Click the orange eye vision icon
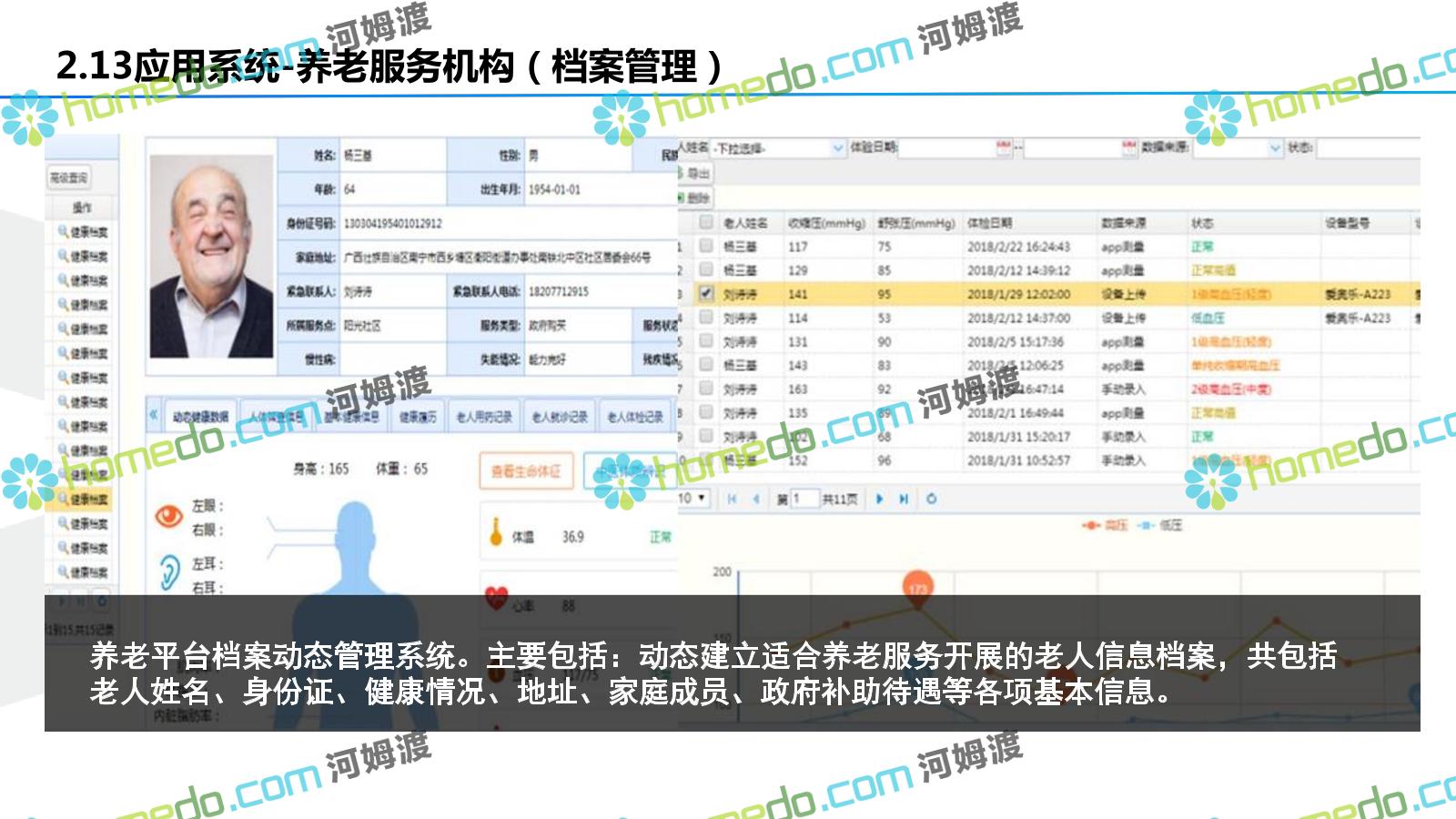Screen dimensions: 1456x819 (x=168, y=516)
